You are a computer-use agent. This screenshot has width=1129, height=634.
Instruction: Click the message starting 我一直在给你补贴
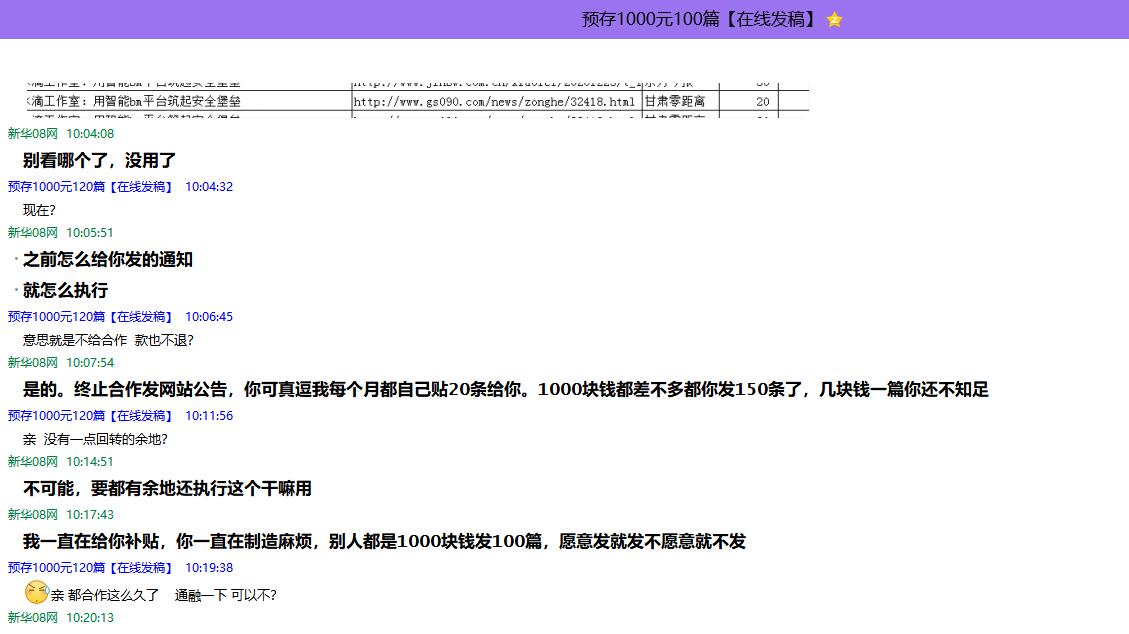click(x=384, y=541)
